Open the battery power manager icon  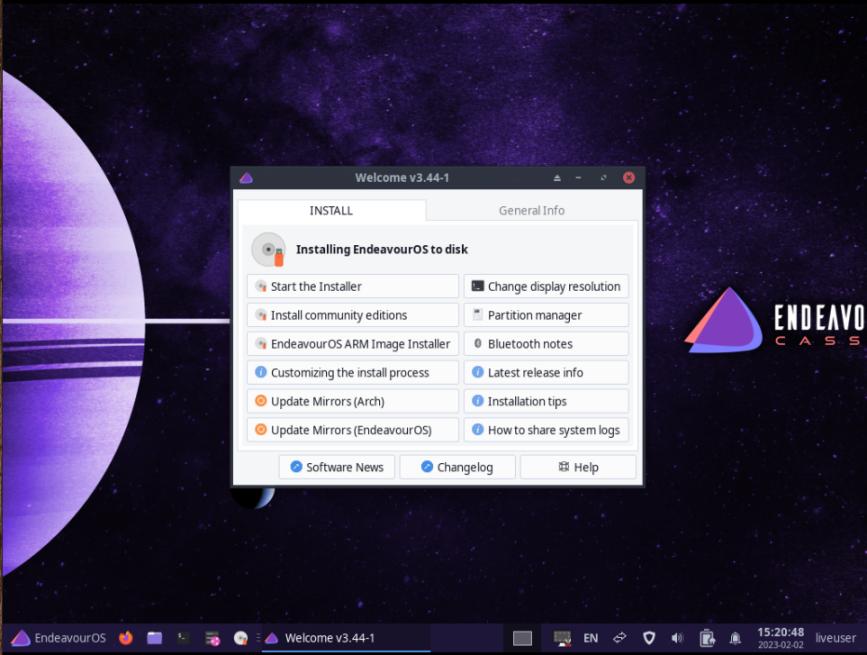click(707, 638)
